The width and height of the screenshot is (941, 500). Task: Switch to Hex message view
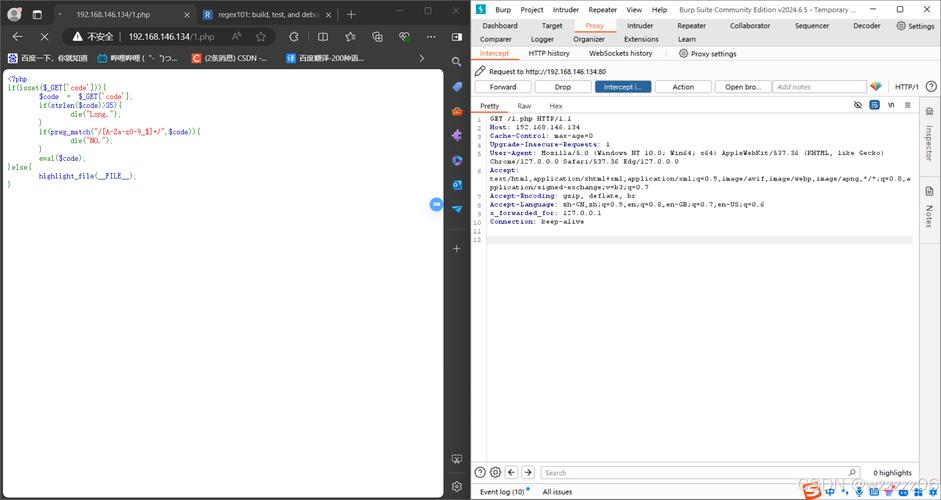point(556,106)
